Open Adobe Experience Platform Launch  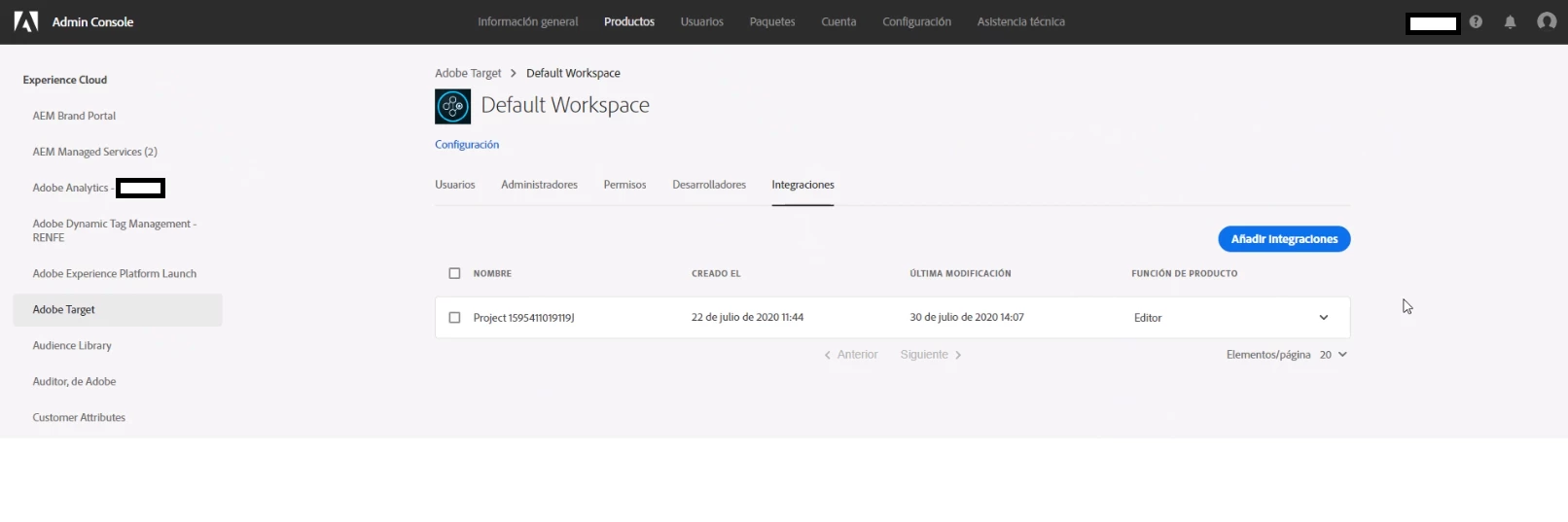click(x=115, y=274)
